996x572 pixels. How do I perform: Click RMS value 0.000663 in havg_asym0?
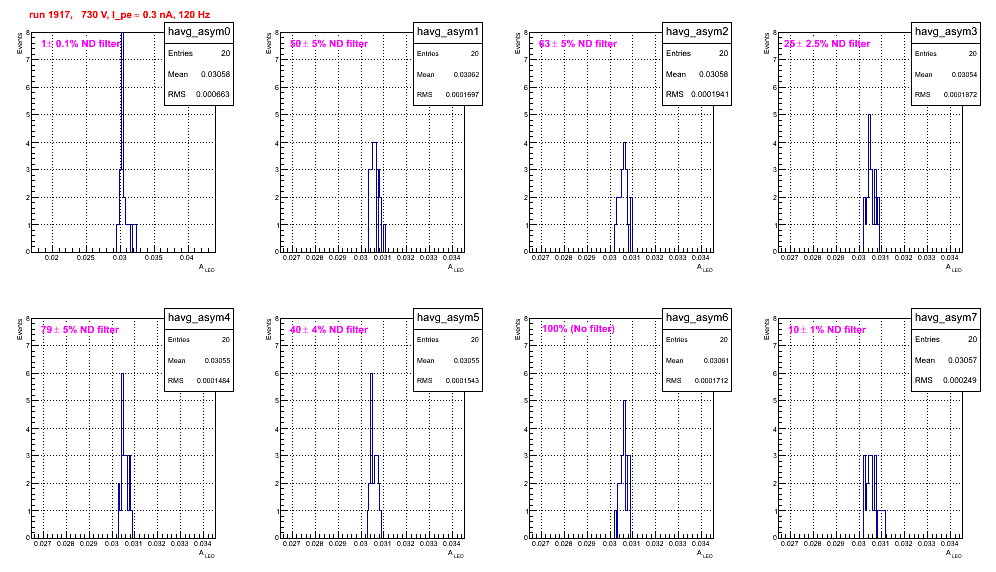click(x=213, y=94)
